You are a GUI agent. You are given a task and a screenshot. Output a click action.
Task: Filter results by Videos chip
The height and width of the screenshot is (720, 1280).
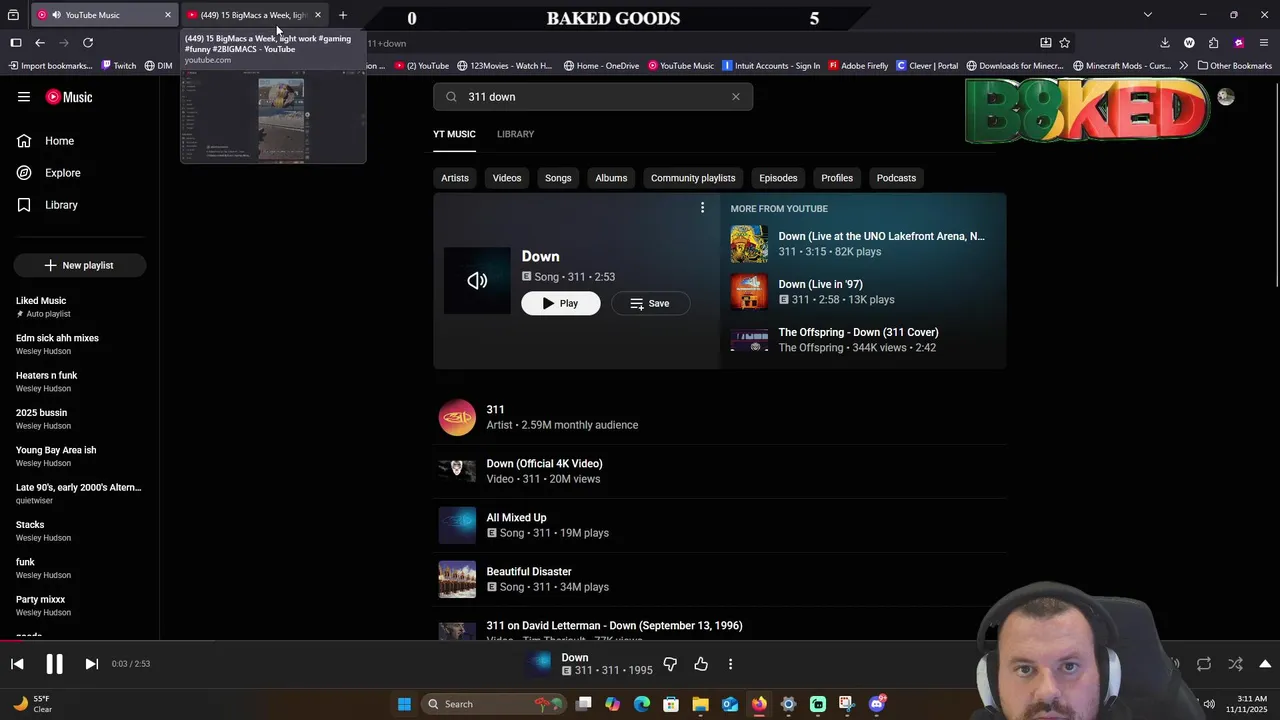pos(507,178)
